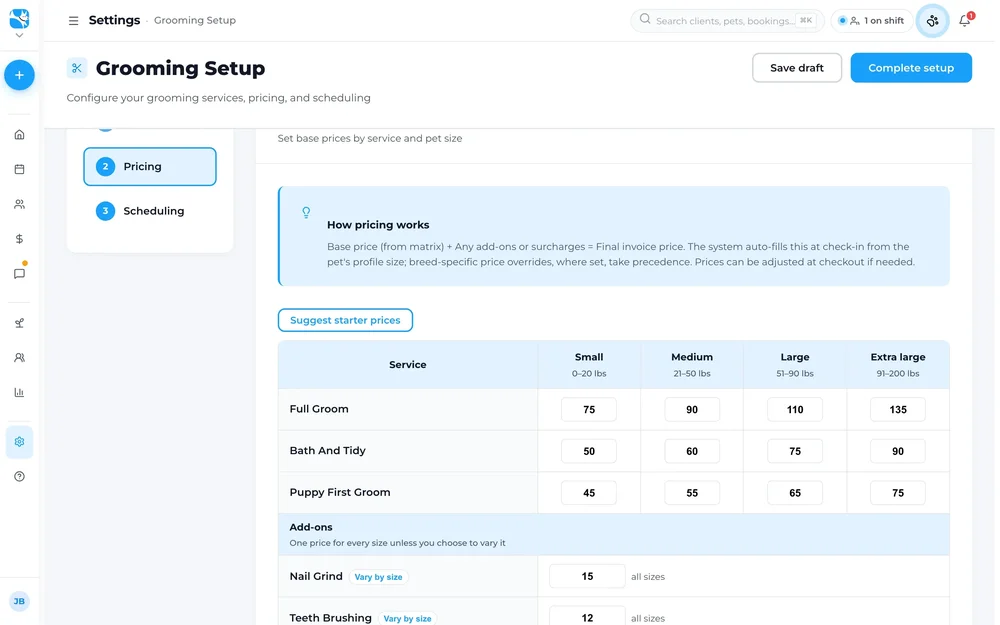The image size is (1000, 625).
Task: Open the Calendar icon in the sidebar
Action: 19,169
